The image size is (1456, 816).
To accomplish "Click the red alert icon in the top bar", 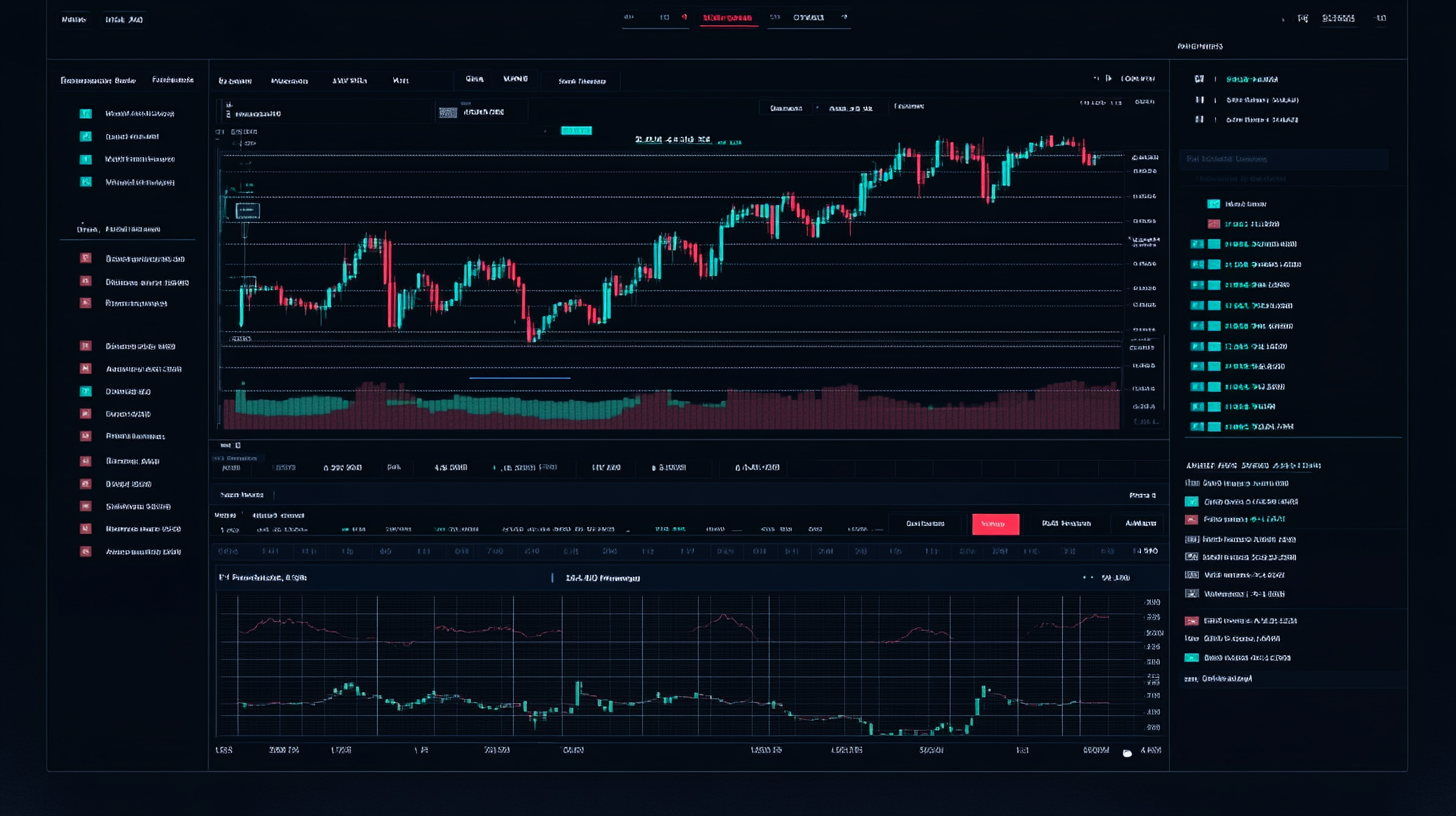I will (685, 17).
